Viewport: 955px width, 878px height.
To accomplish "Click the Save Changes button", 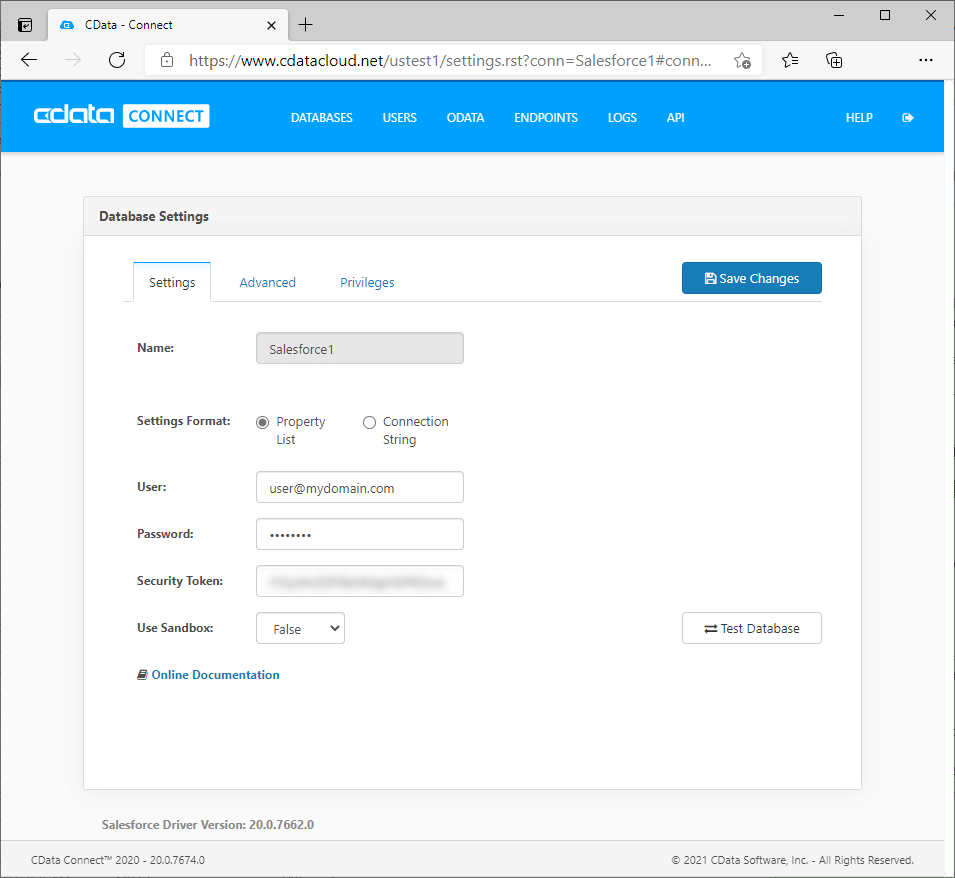I will pyautogui.click(x=751, y=278).
